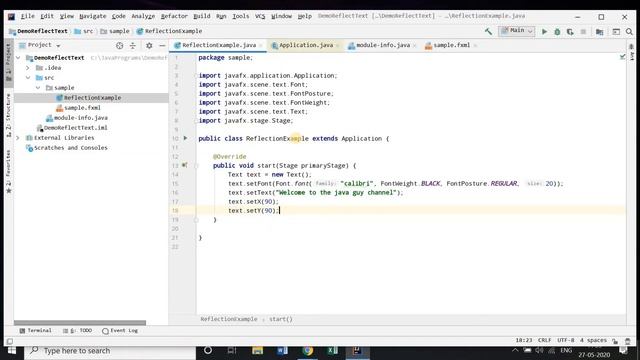Viewport: 640px width, 360px height.
Task: Open Structure tool window sidebar button
Action: (9, 115)
